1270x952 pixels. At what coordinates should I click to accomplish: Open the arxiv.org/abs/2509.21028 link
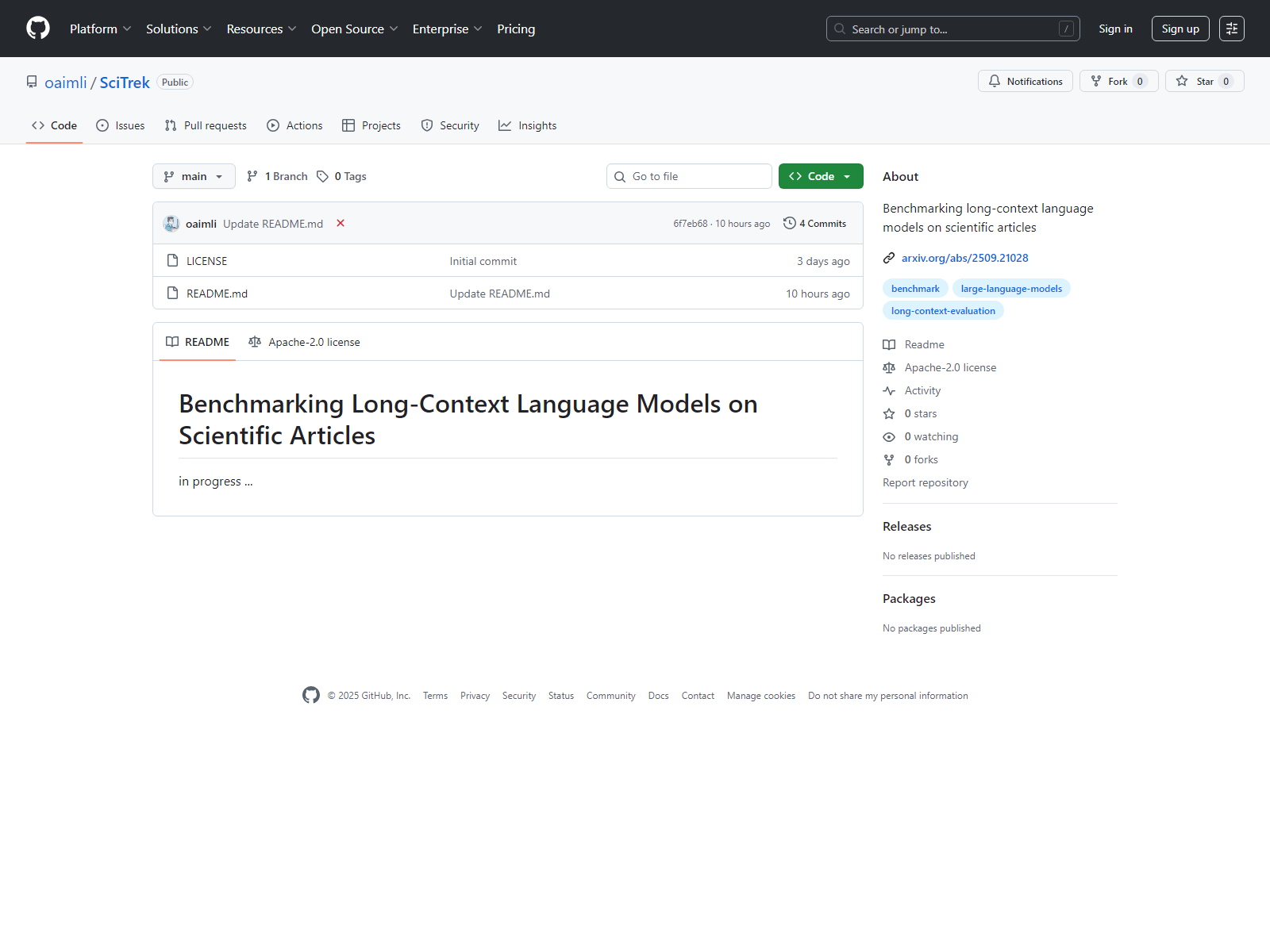(x=965, y=258)
